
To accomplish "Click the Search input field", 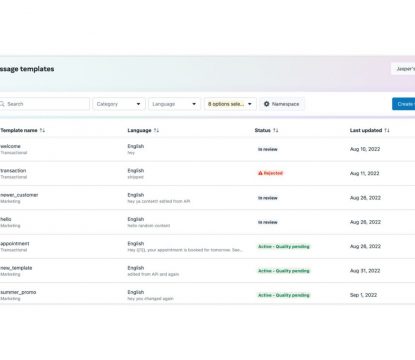I will pyautogui.click(x=44, y=104).
